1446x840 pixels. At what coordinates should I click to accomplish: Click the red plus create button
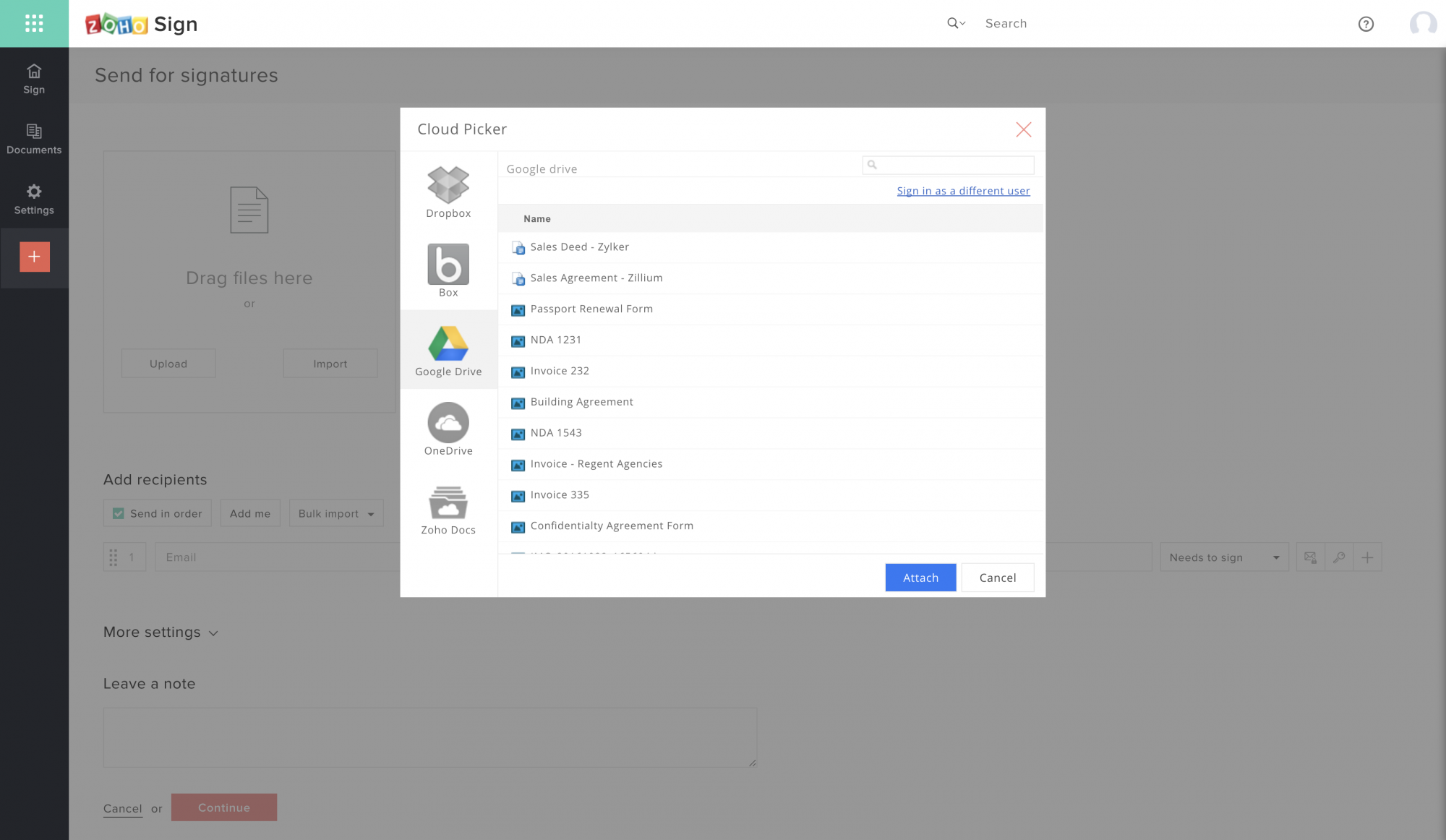pos(34,257)
